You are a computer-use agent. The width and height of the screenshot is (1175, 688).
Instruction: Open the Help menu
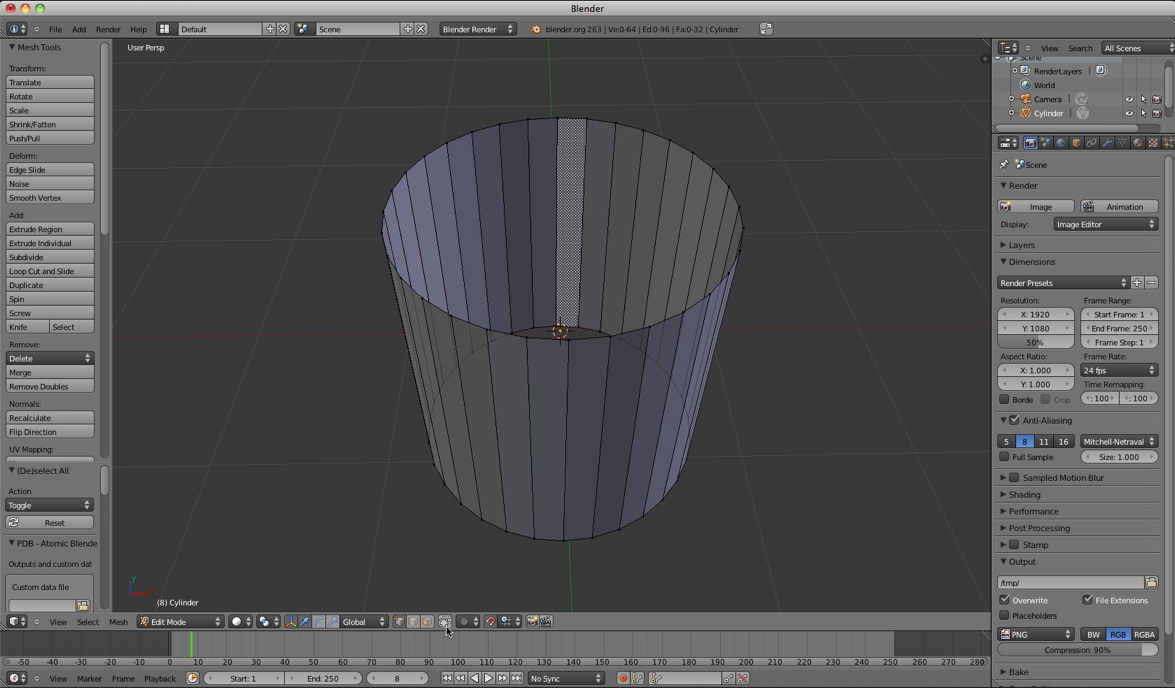click(138, 29)
